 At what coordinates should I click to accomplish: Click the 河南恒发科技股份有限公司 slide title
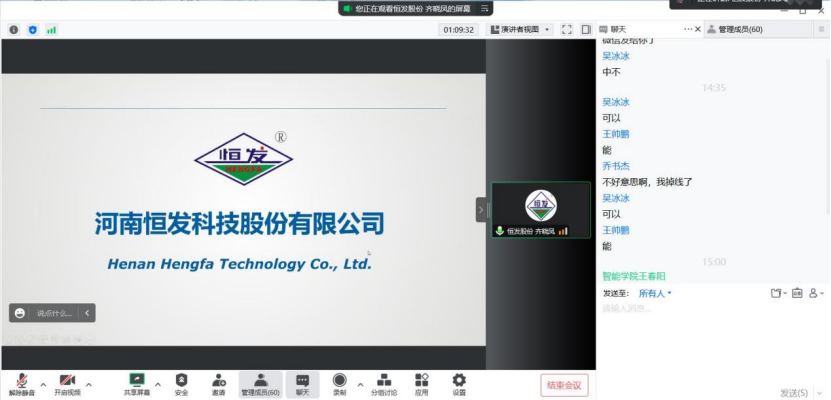240,223
